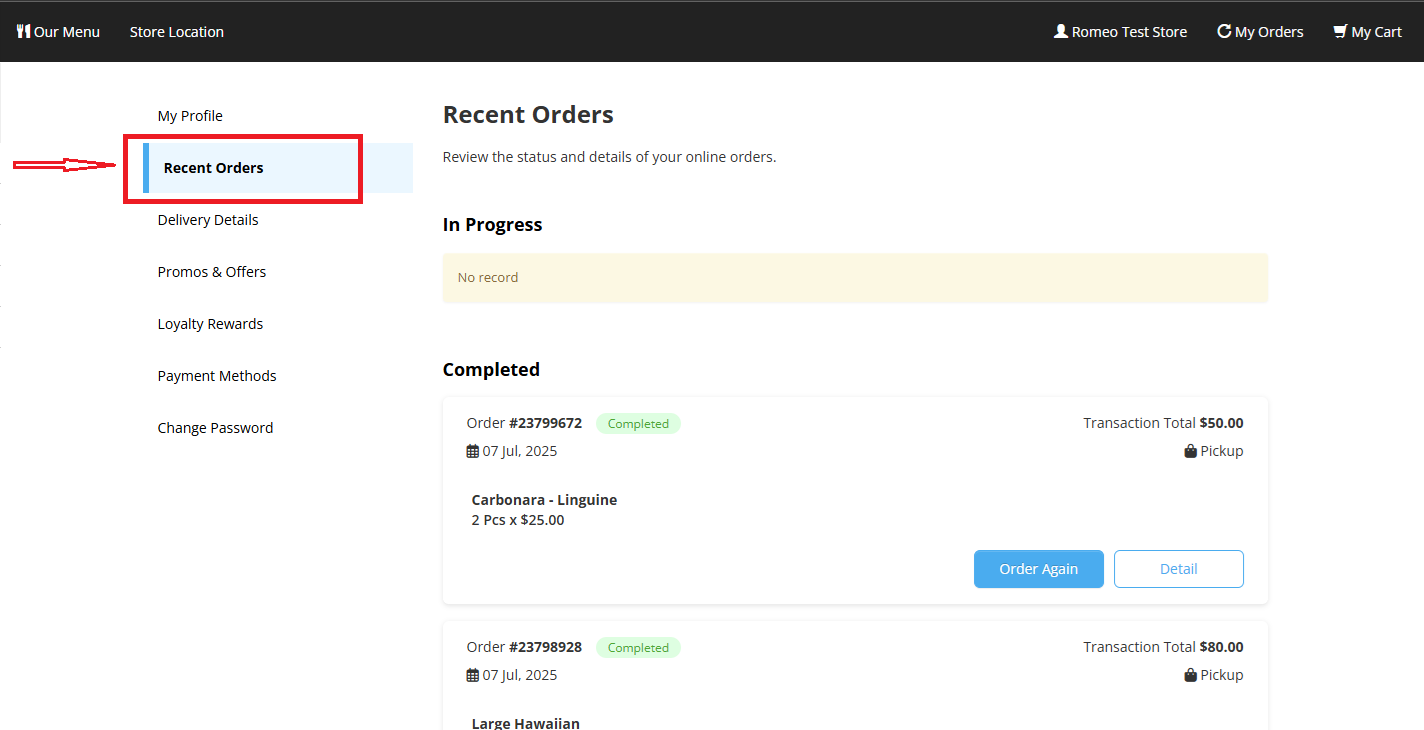Image resolution: width=1424 pixels, height=730 pixels.
Task: Open the Store Location menu item
Action: (176, 31)
